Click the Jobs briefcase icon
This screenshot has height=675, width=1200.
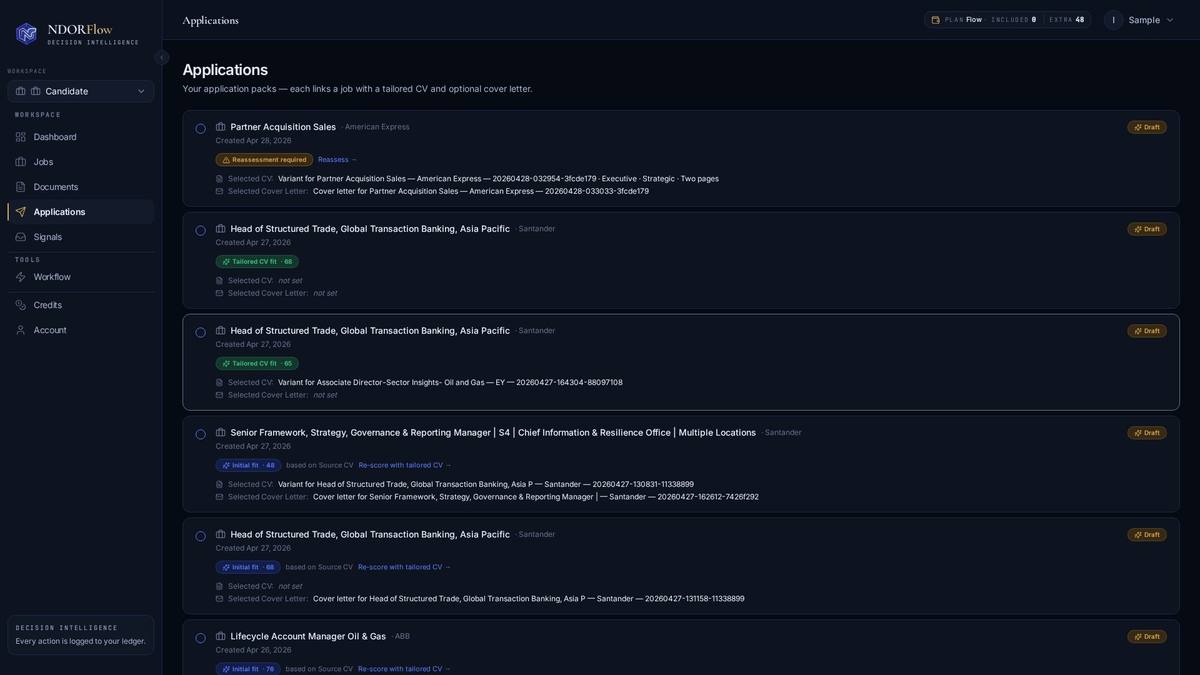pyautogui.click(x=20, y=162)
